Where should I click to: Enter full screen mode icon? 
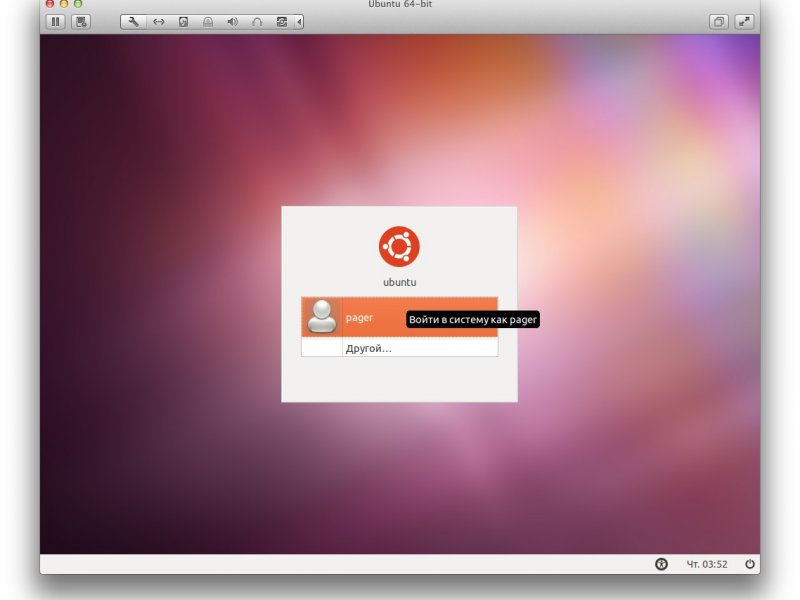[x=744, y=22]
